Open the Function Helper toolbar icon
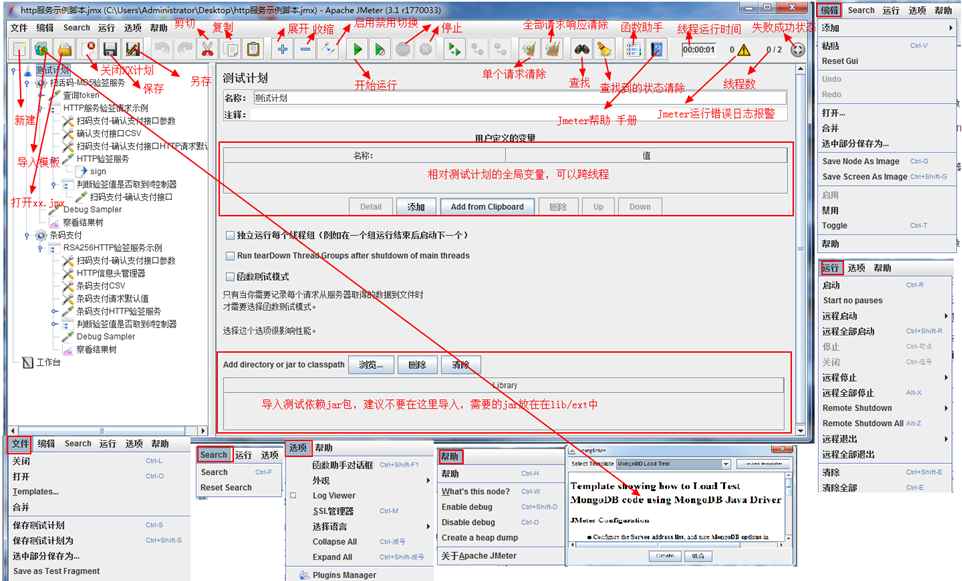The image size is (962, 581). (633, 49)
